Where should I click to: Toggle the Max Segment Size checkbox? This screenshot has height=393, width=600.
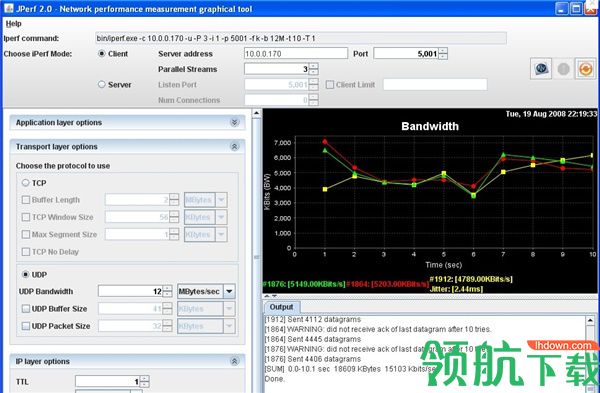coord(26,234)
